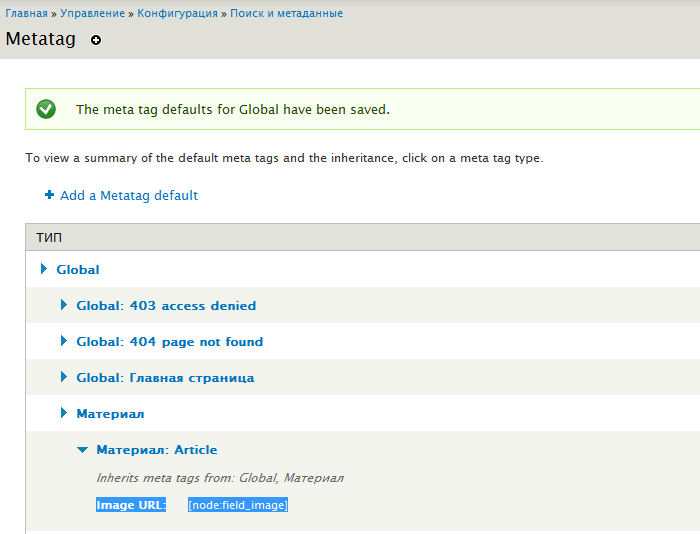This screenshot has height=534, width=700.
Task: Go to Управление in breadcrumb
Action: click(x=92, y=13)
